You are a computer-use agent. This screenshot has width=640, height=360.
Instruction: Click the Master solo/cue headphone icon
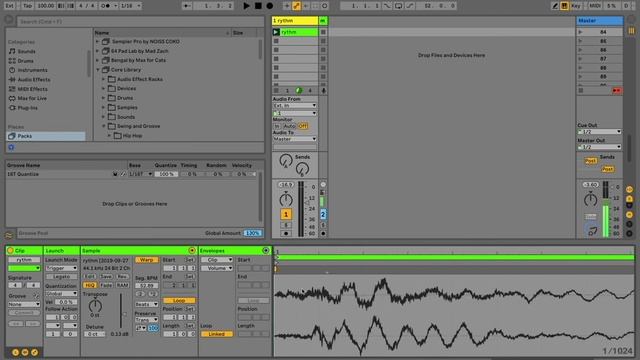(x=592, y=231)
